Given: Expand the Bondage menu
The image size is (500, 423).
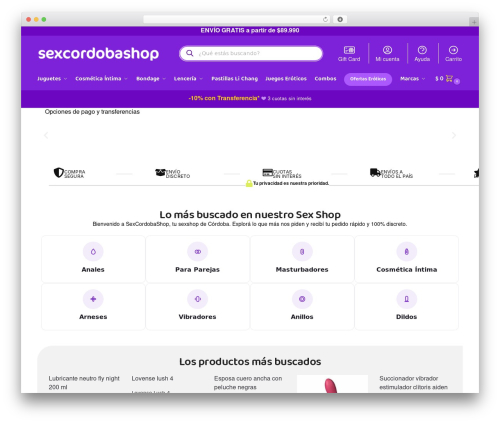Looking at the screenshot, I should point(151,79).
